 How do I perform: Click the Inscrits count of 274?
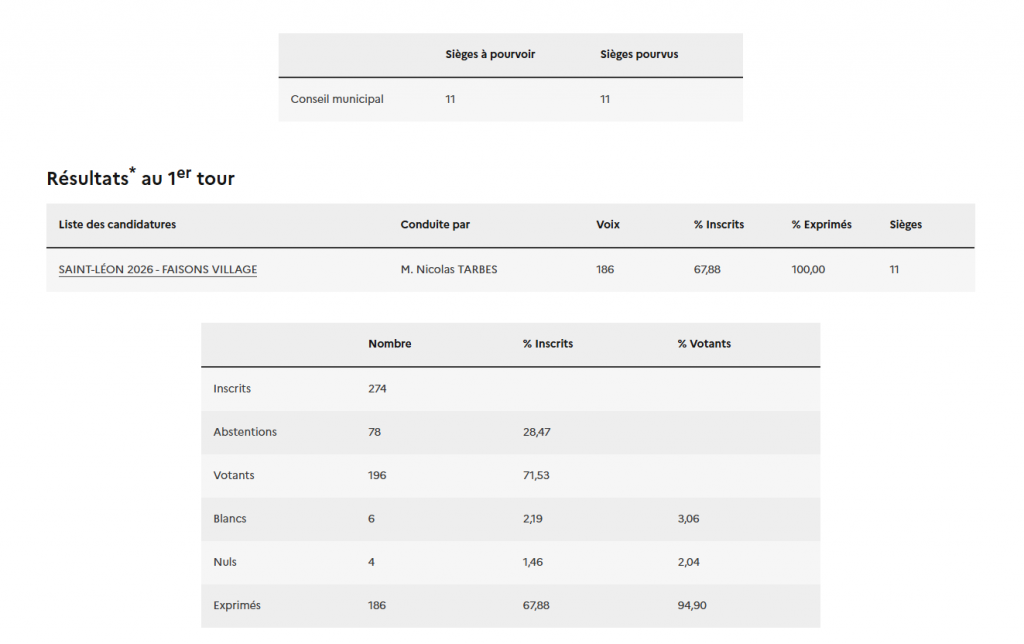tap(377, 389)
